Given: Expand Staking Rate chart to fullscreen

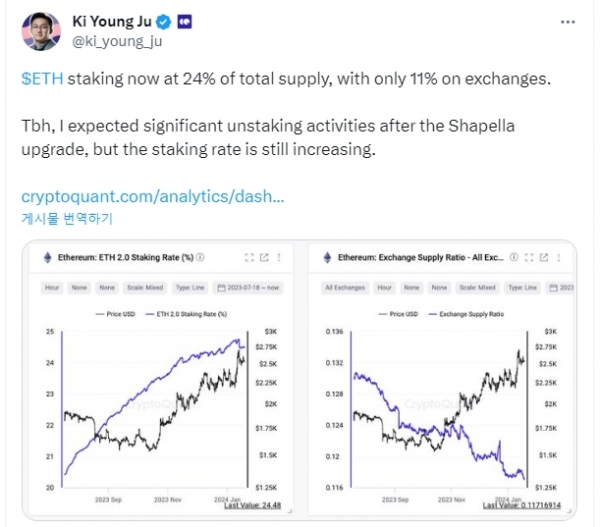Looking at the screenshot, I should tap(249, 257).
